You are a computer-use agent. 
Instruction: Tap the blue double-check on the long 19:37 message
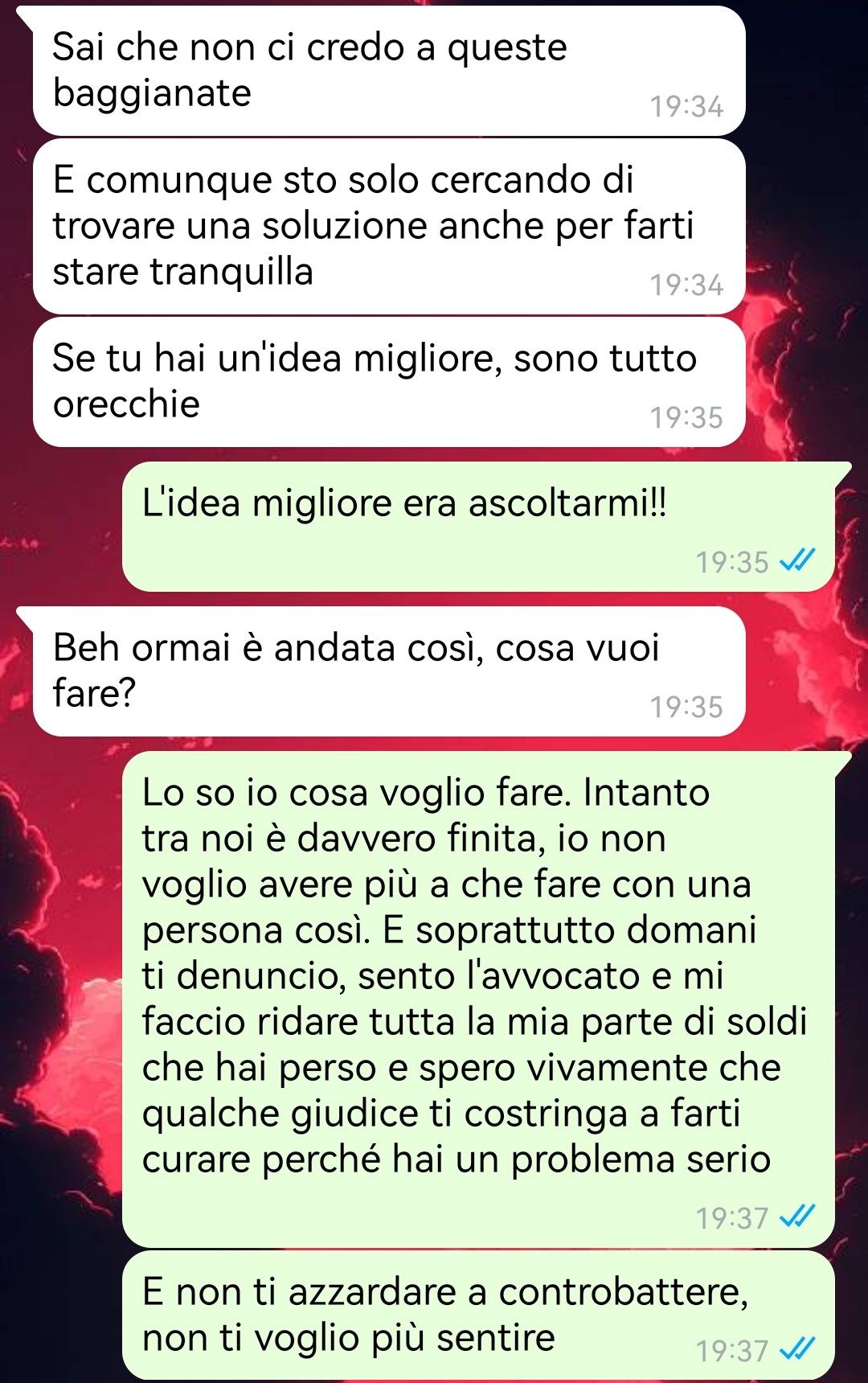click(x=798, y=1217)
